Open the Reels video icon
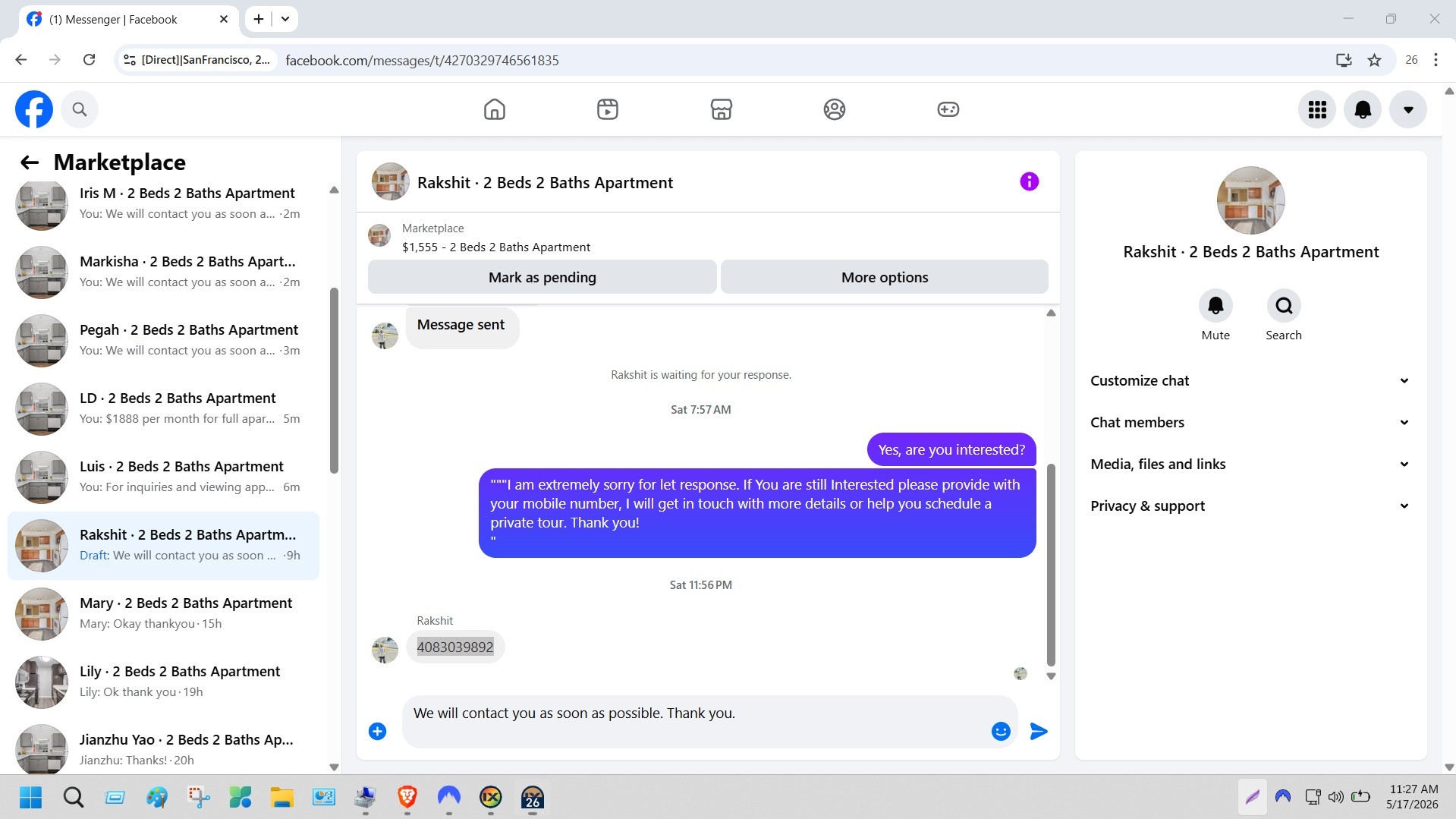1456x819 pixels. 608,109
